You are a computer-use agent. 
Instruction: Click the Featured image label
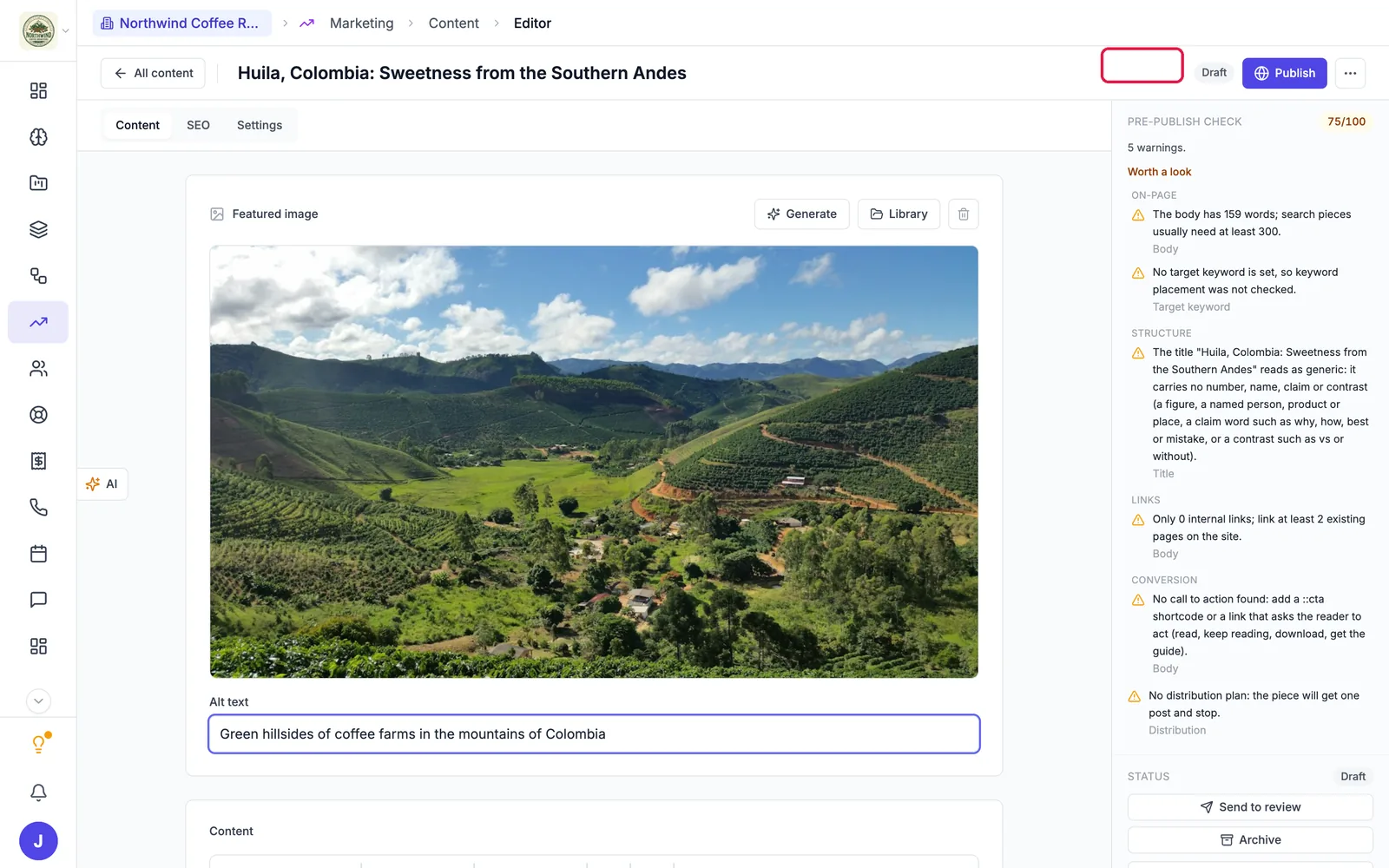pyautogui.click(x=275, y=214)
